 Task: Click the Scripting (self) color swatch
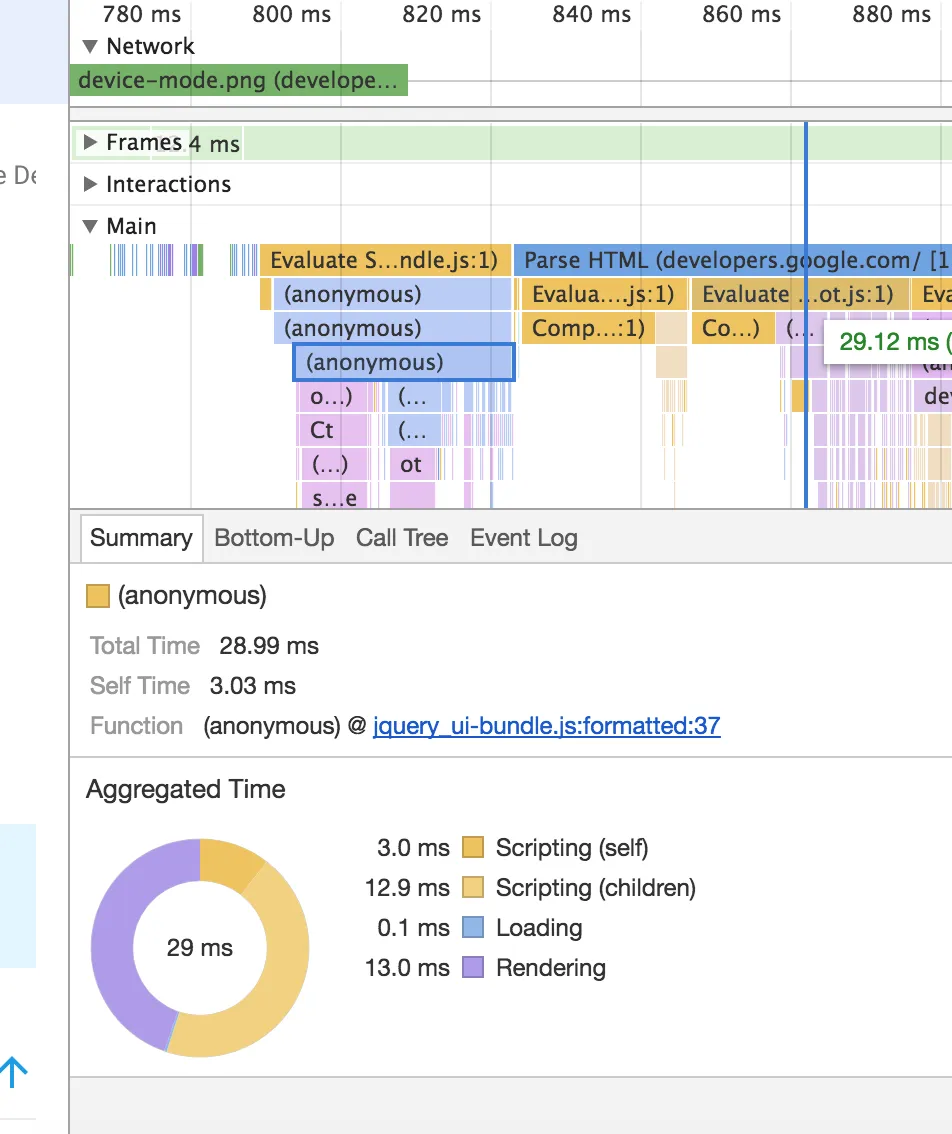coord(473,849)
